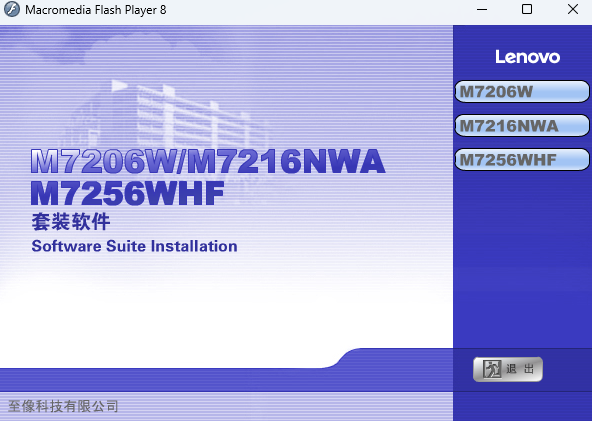The width and height of the screenshot is (592, 421).
Task: Click the large M7206W/M7216NWA title
Action: point(208,161)
